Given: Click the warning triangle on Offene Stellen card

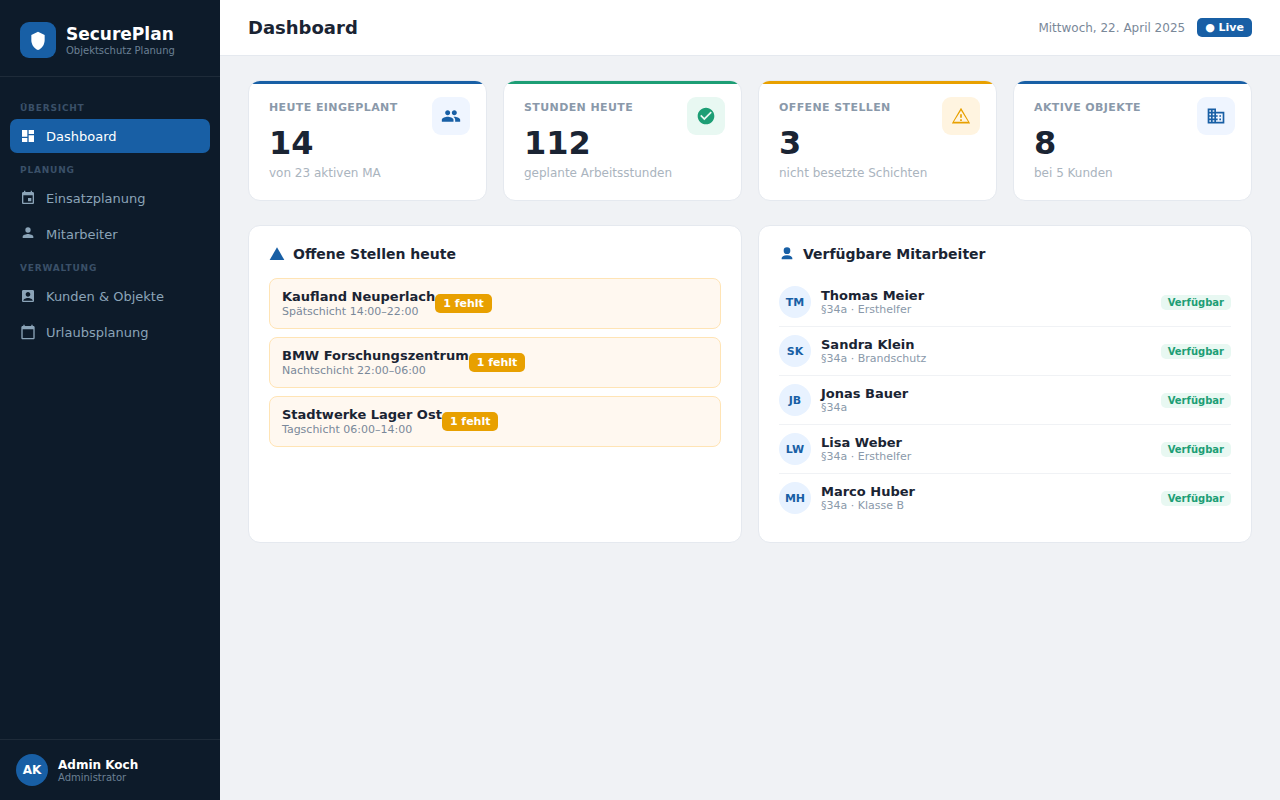Looking at the screenshot, I should tap(960, 116).
